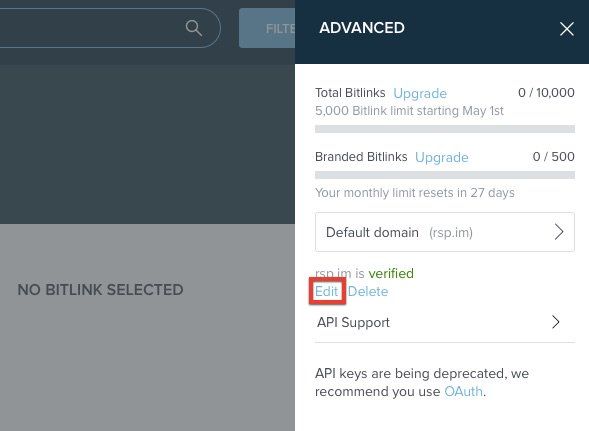Open the API Support menu row
The width and height of the screenshot is (589, 431).
pyautogui.click(x=445, y=322)
